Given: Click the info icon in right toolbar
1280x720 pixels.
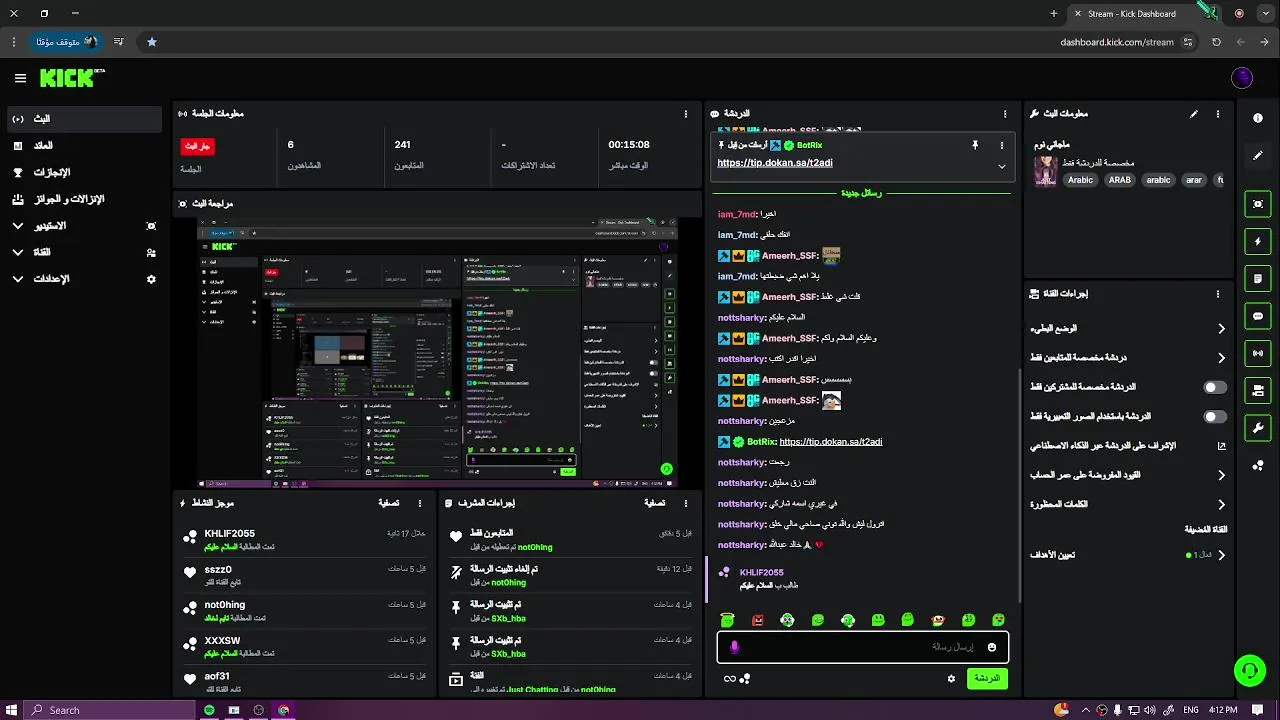Looking at the screenshot, I should pyautogui.click(x=1258, y=118).
